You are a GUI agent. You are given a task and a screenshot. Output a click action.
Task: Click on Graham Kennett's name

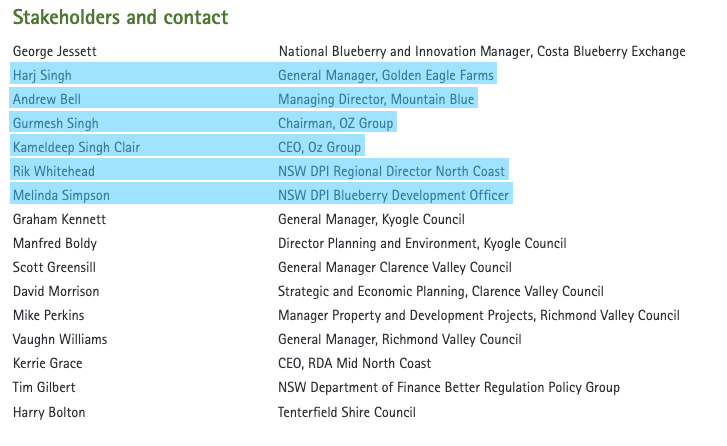pos(59,219)
